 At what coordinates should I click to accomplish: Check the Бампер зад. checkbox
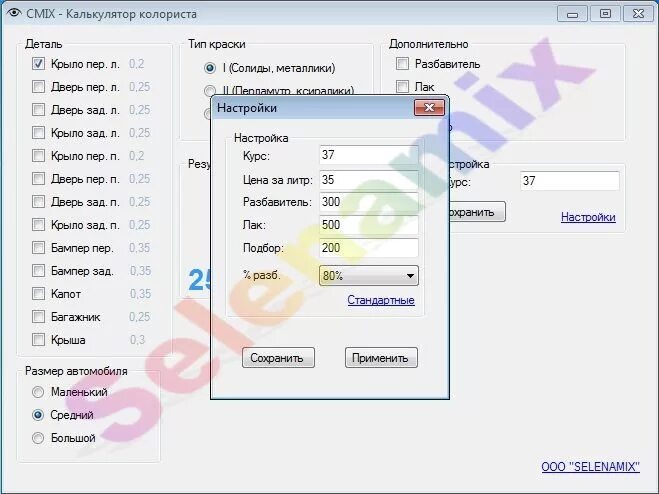[38, 271]
